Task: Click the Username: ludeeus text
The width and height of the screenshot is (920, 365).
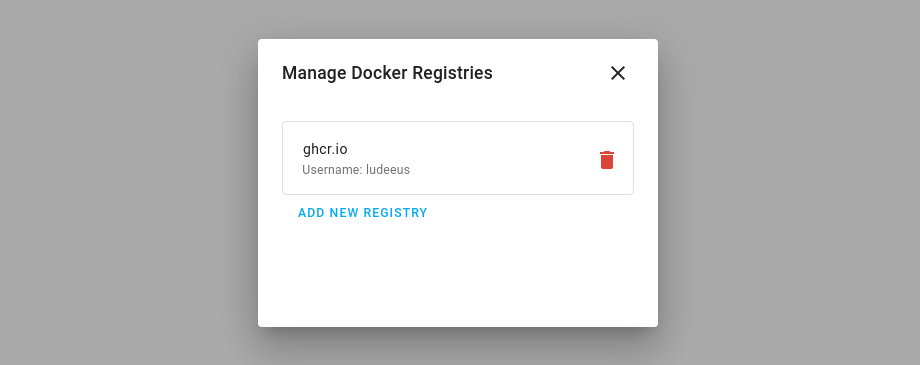Action: tap(356, 170)
